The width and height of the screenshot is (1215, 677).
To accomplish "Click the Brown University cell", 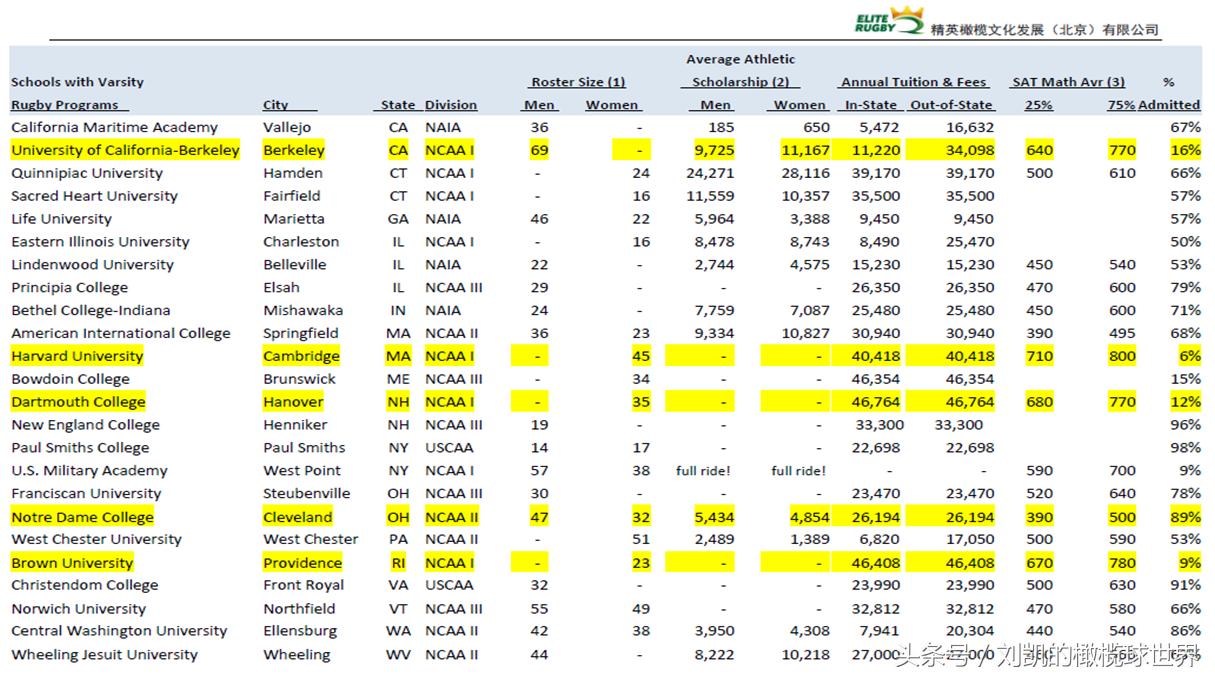I will pyautogui.click(x=72, y=563).
